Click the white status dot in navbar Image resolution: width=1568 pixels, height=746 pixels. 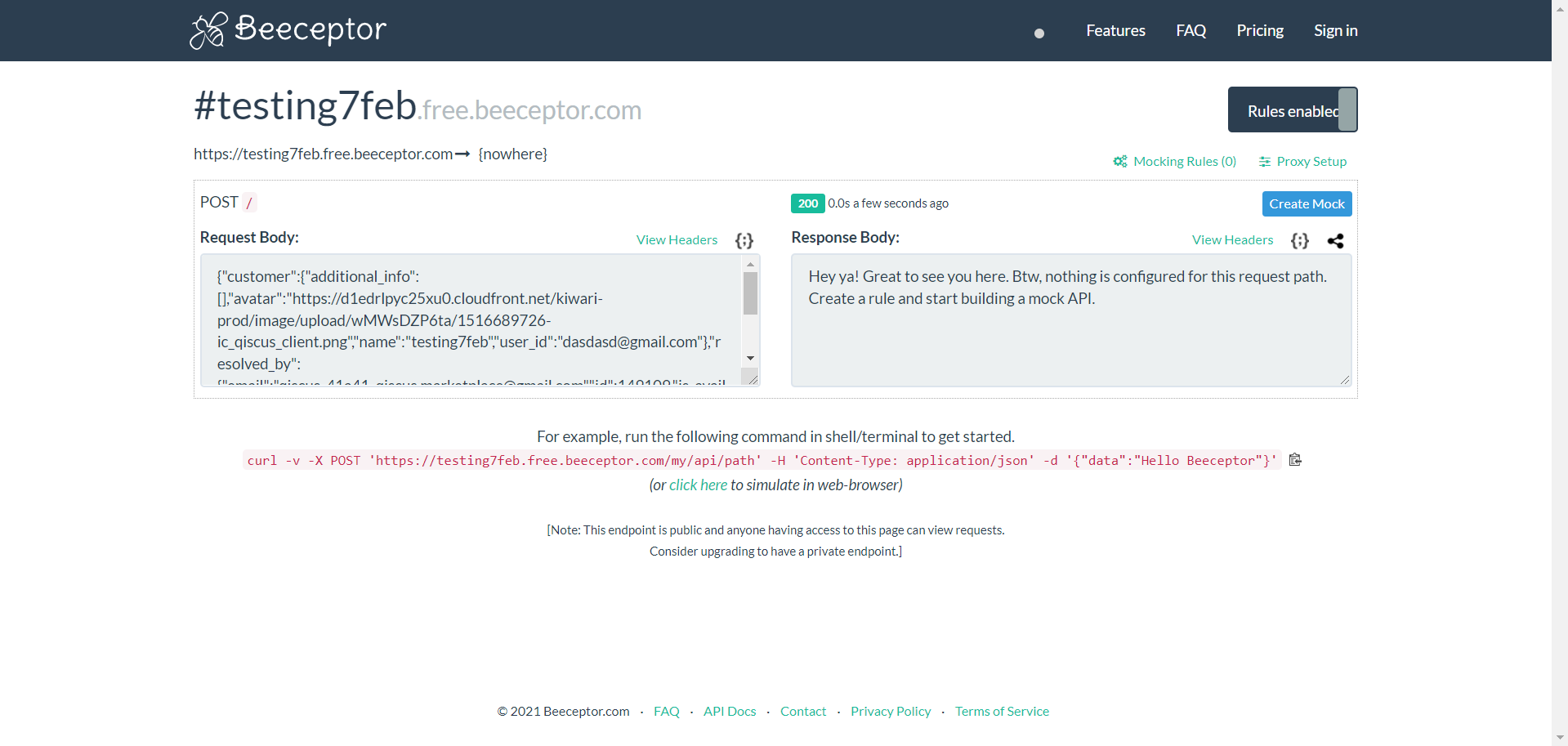pyautogui.click(x=1039, y=34)
